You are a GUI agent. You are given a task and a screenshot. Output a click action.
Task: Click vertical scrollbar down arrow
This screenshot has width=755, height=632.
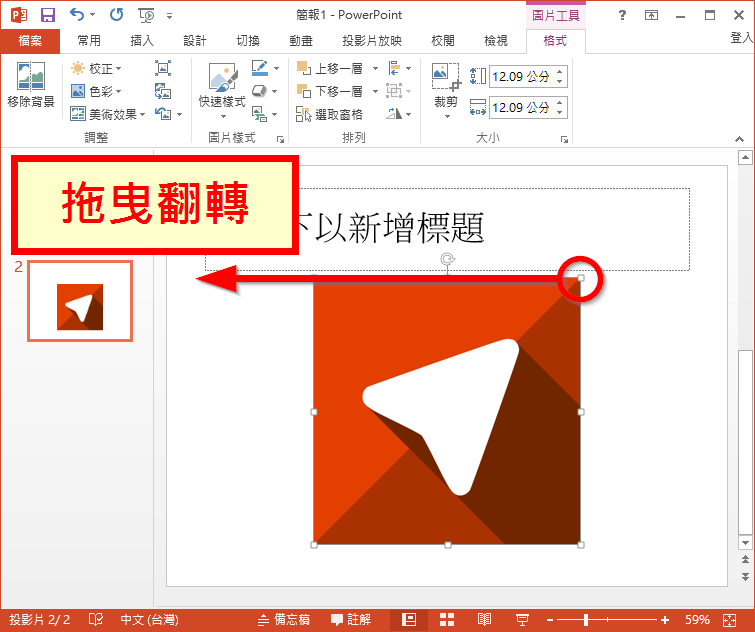point(745,542)
